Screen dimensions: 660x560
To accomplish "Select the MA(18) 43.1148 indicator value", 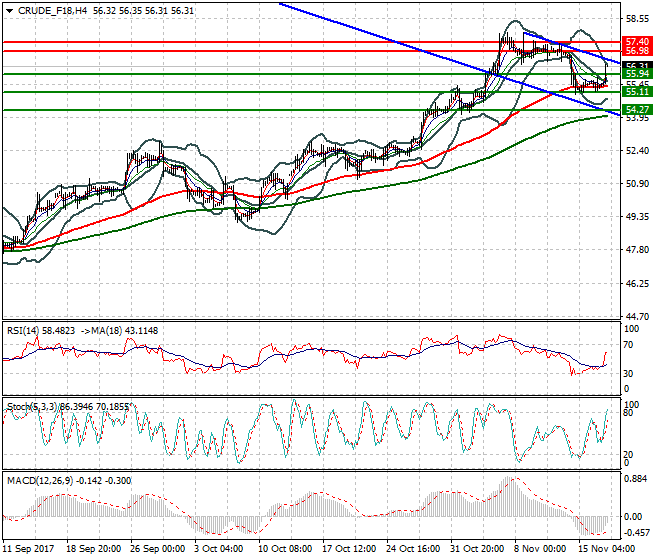I will pos(124,331).
